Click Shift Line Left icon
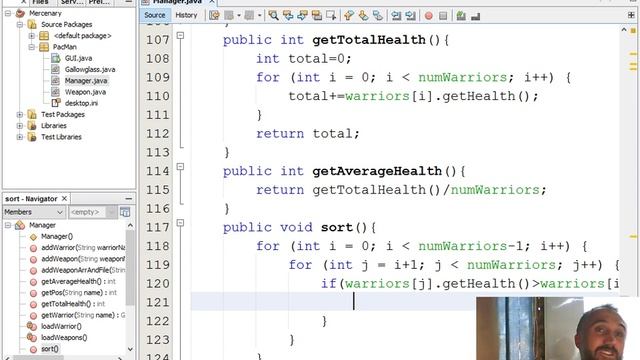 [x=396, y=16]
